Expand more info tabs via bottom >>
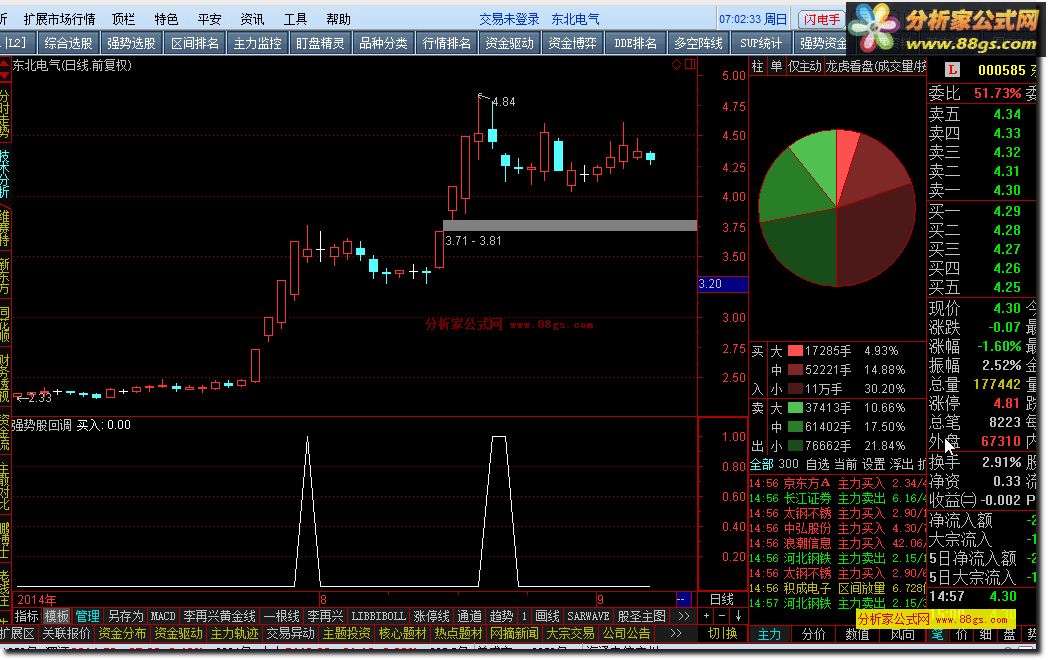The height and width of the screenshot is (660, 1048). pos(675,633)
